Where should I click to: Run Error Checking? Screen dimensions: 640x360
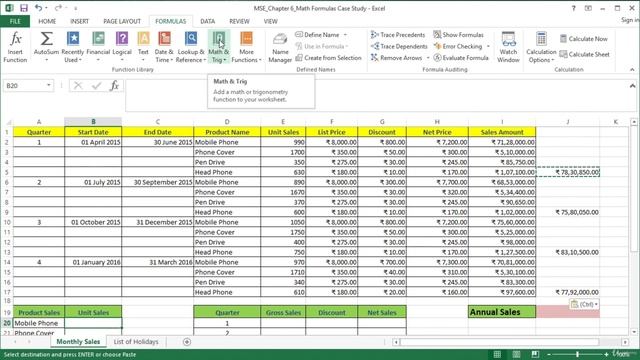tap(458, 46)
